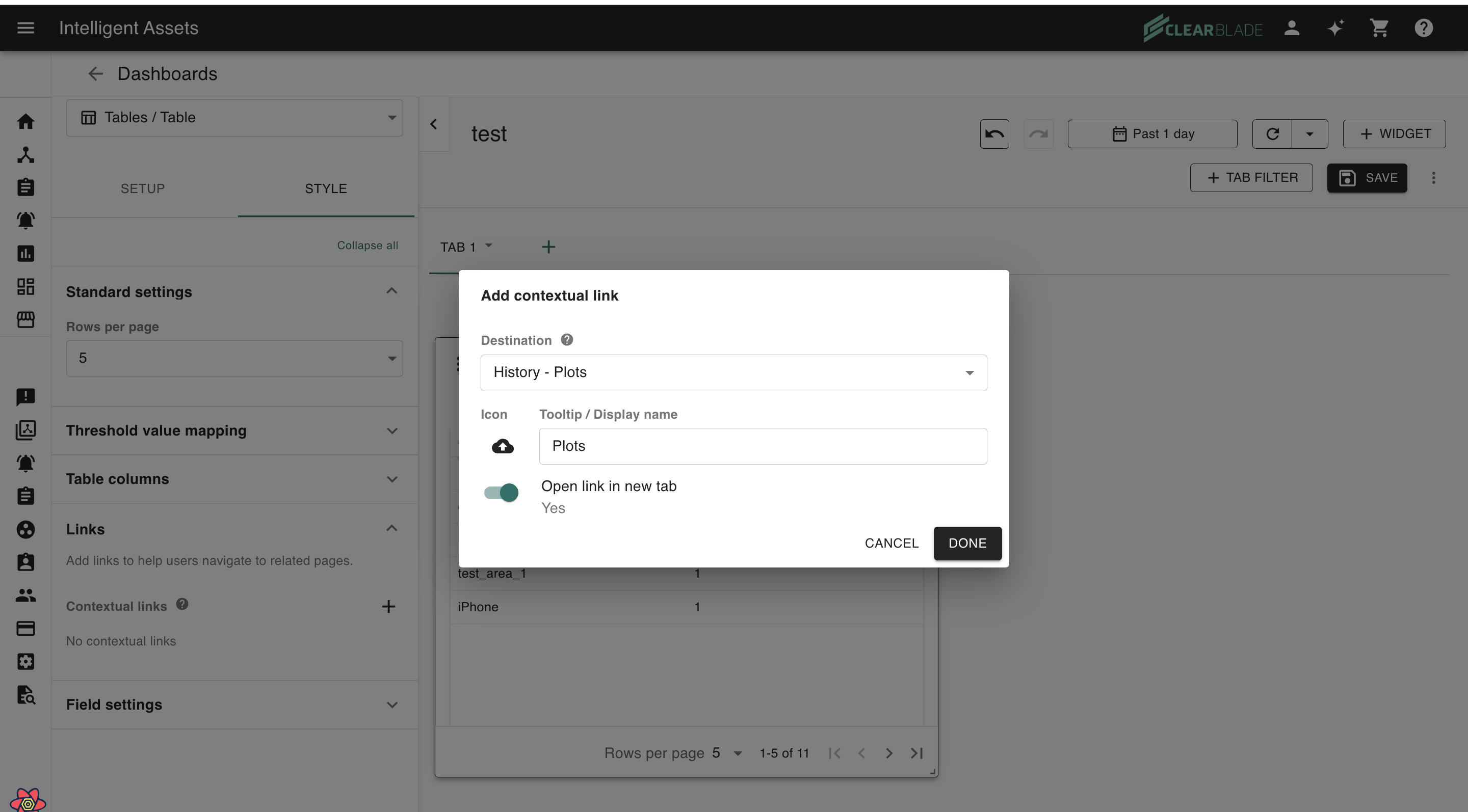The width and height of the screenshot is (1468, 812).
Task: Click the undo arrow button
Action: click(x=994, y=134)
